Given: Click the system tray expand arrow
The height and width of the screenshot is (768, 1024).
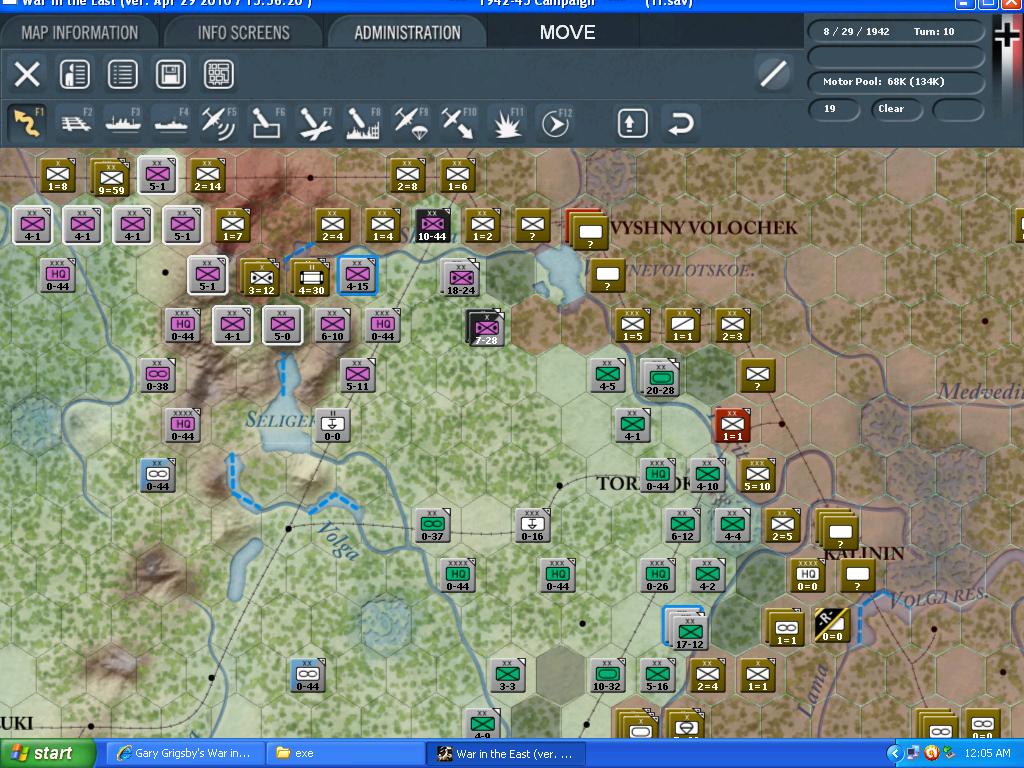Looking at the screenshot, I should (894, 753).
